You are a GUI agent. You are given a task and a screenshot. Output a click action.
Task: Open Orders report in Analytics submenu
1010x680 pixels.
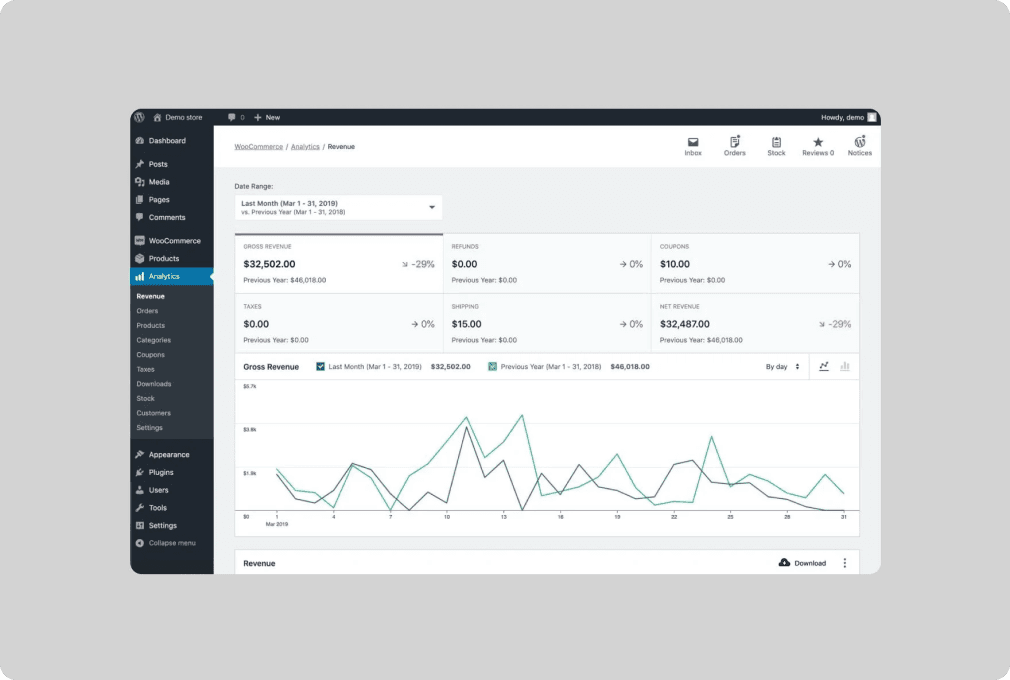[148, 311]
